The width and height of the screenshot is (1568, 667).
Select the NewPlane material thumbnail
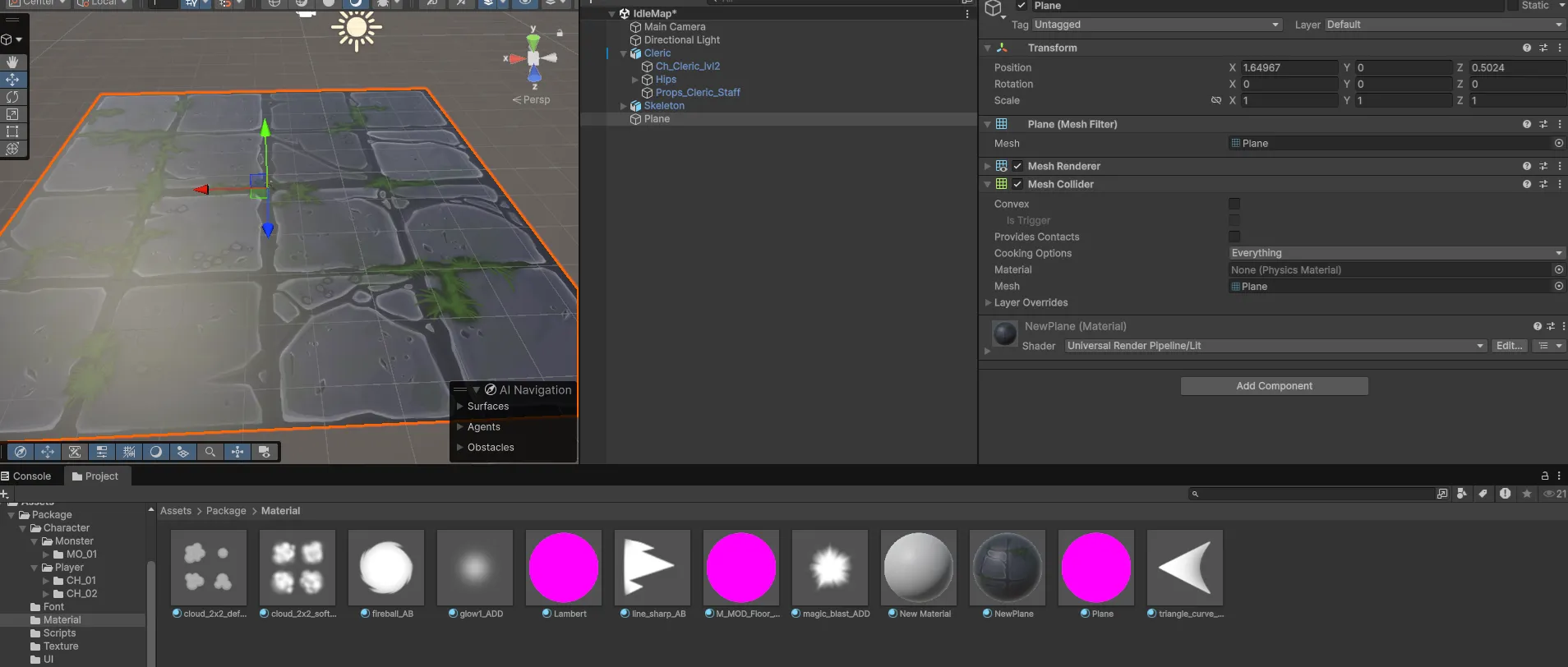(x=1007, y=568)
